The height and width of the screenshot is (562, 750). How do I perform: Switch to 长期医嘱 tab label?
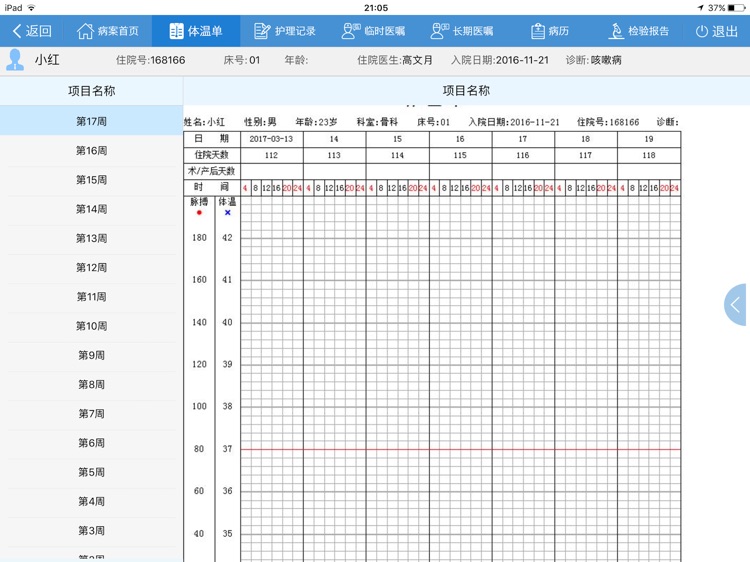click(473, 31)
